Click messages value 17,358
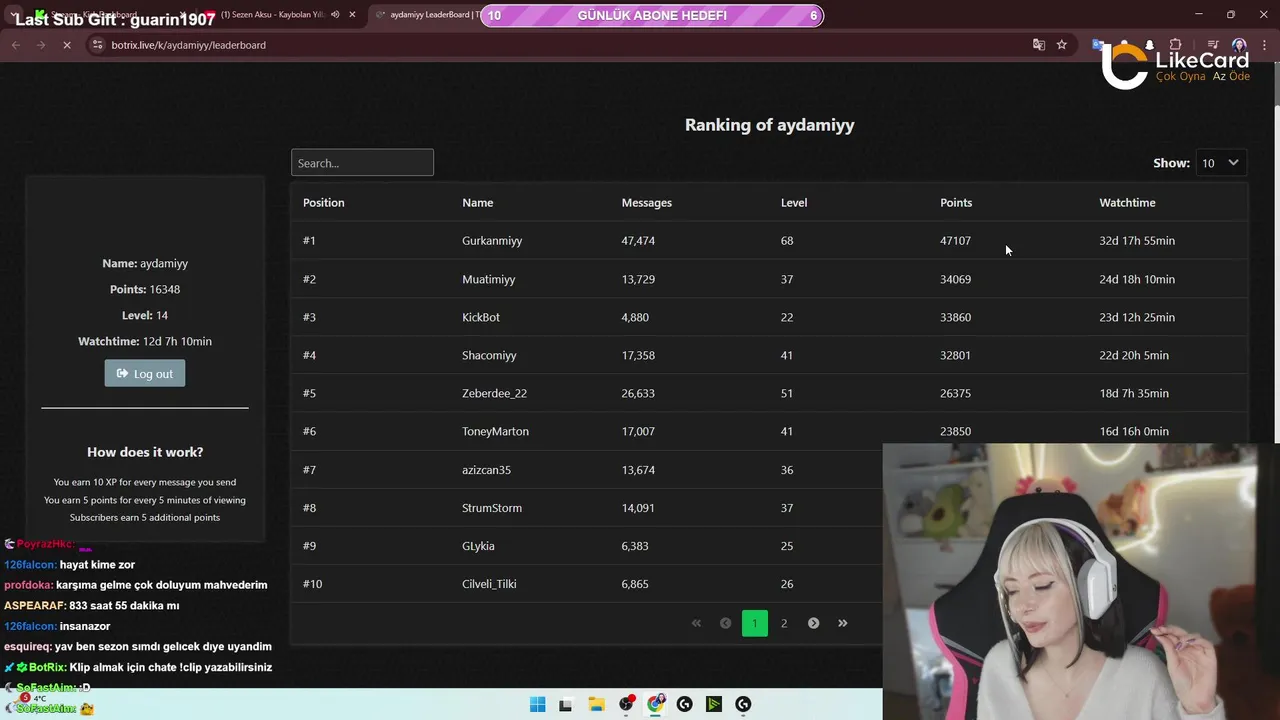1280x720 pixels. (x=638, y=355)
